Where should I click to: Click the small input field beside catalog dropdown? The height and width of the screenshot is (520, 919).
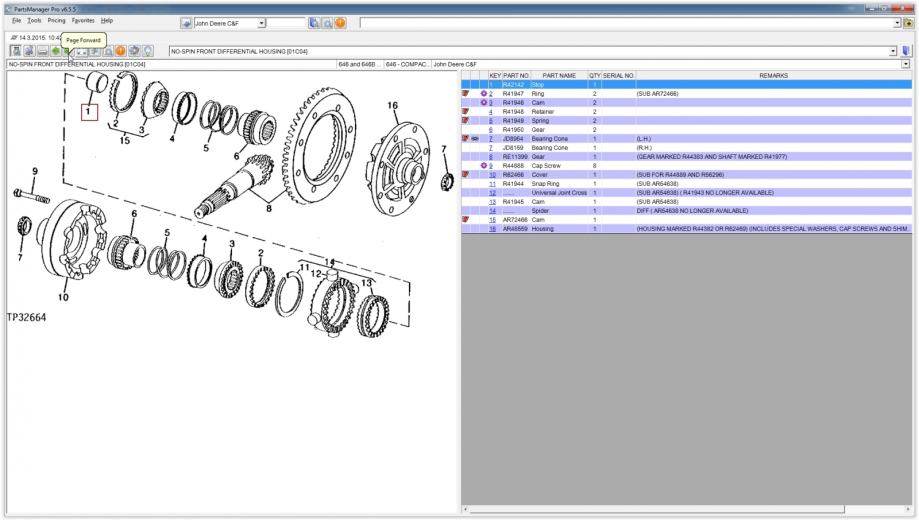pos(287,23)
